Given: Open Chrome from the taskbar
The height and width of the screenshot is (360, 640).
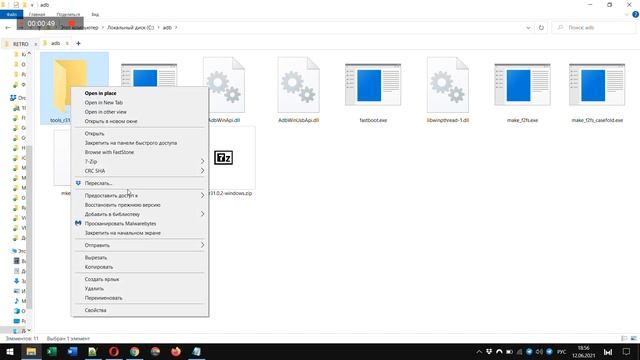Looking at the screenshot, I should point(135,351).
